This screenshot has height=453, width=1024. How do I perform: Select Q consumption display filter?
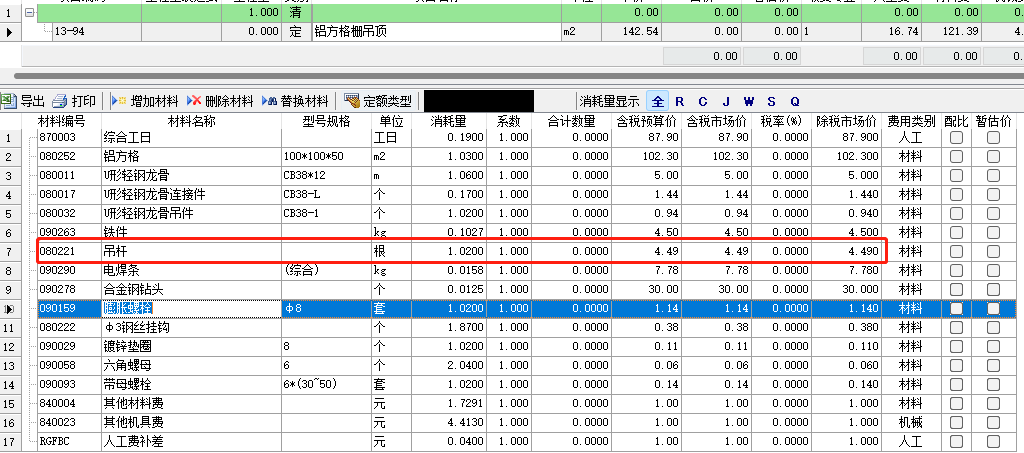(x=795, y=101)
